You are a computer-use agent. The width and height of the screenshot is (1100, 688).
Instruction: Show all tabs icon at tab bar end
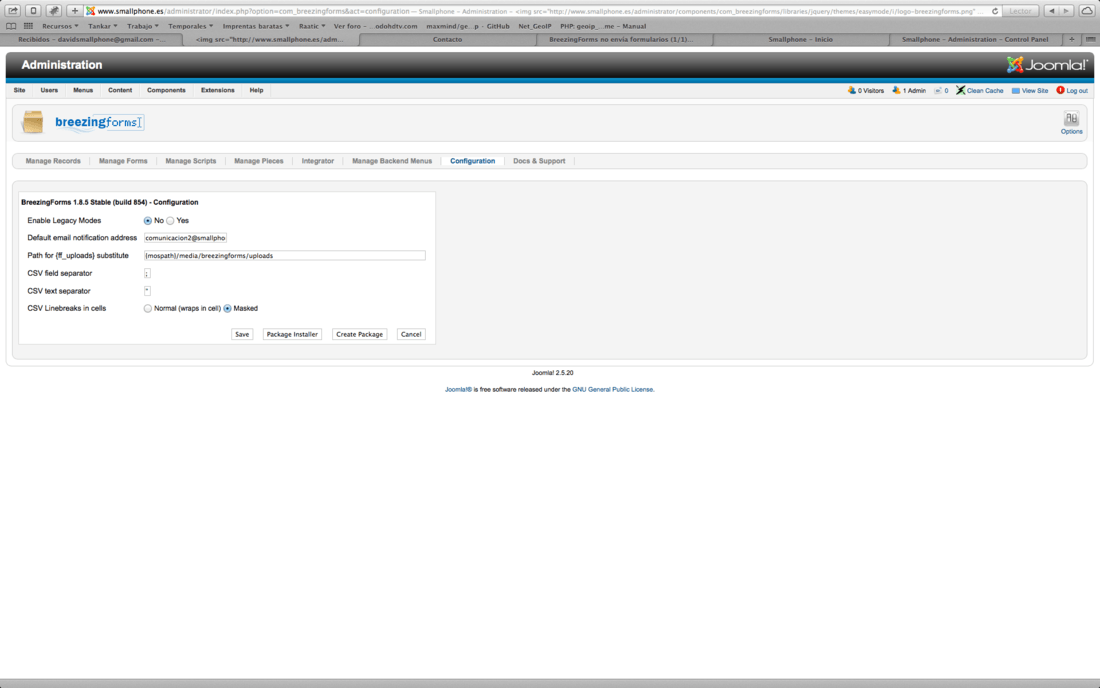1089,39
